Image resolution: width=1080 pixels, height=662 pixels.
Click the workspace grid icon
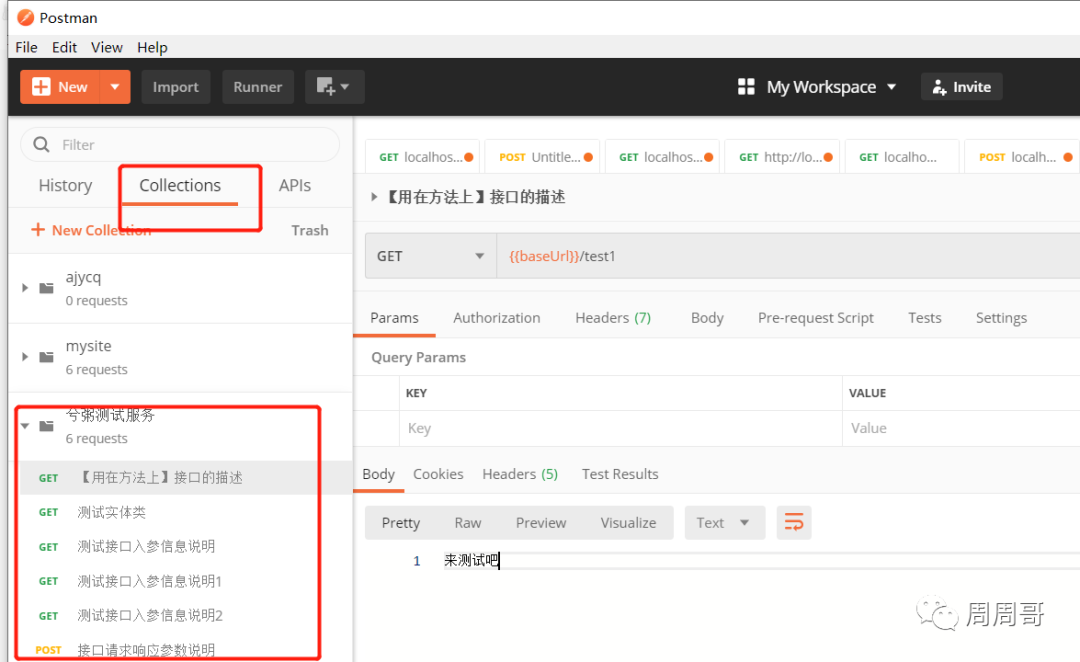(746, 87)
